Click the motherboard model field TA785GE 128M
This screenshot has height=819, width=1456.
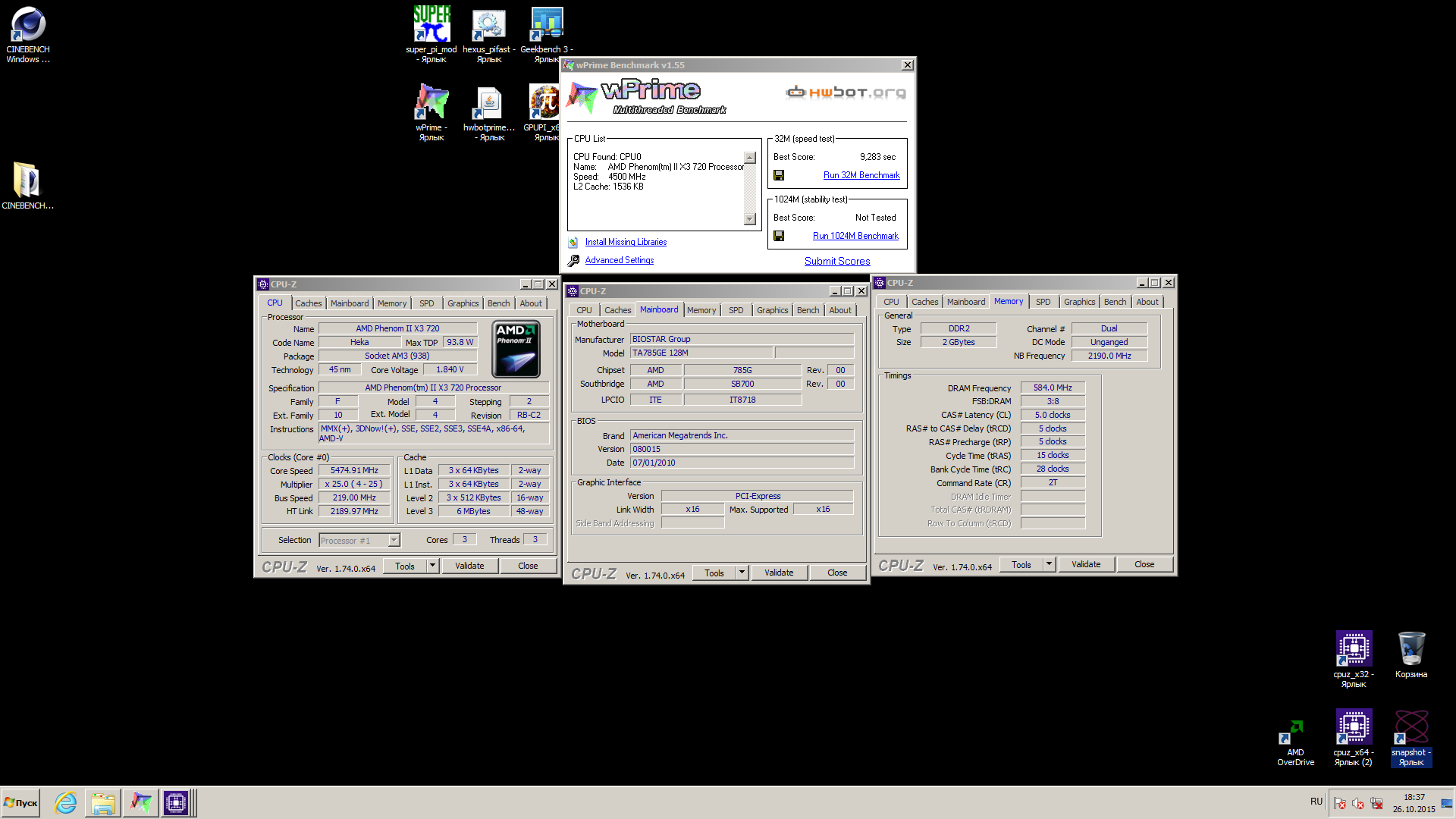[x=701, y=353]
